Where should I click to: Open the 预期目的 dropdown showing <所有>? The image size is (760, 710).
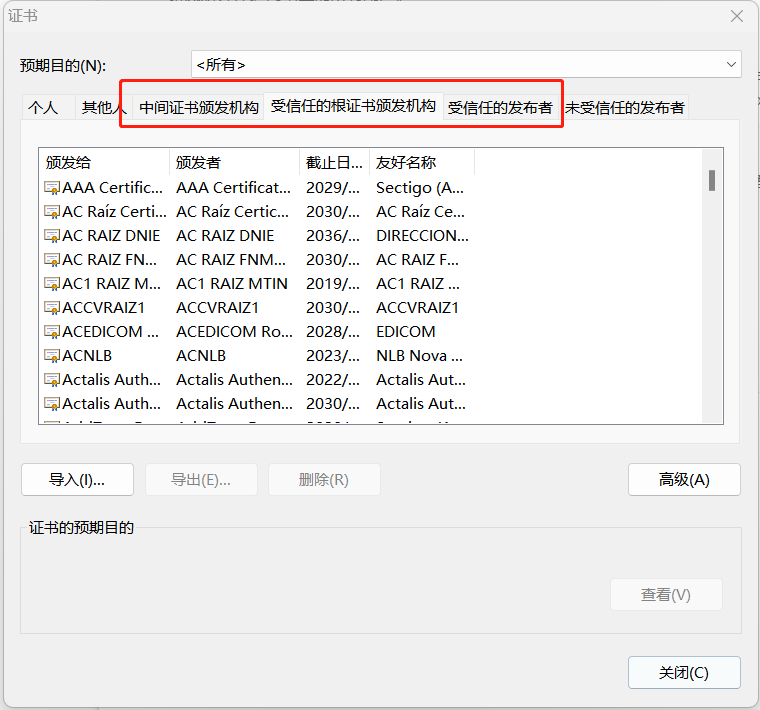[x=466, y=64]
